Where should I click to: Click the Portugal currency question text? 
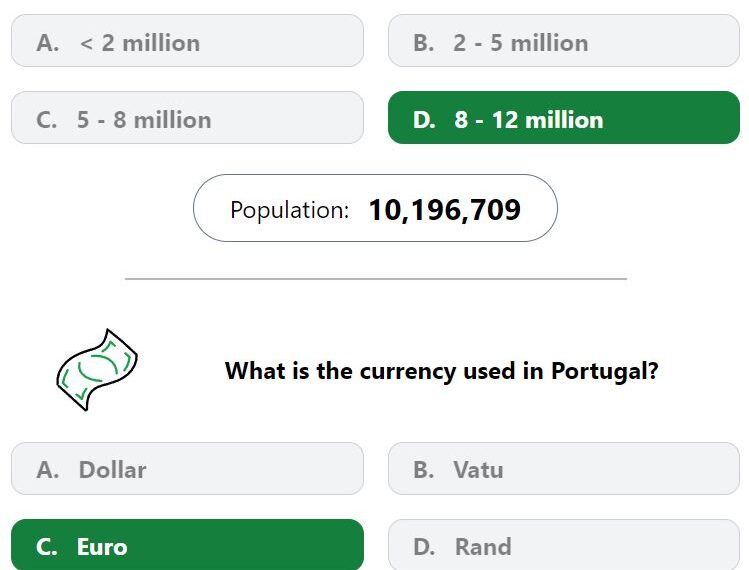pyautogui.click(x=441, y=371)
